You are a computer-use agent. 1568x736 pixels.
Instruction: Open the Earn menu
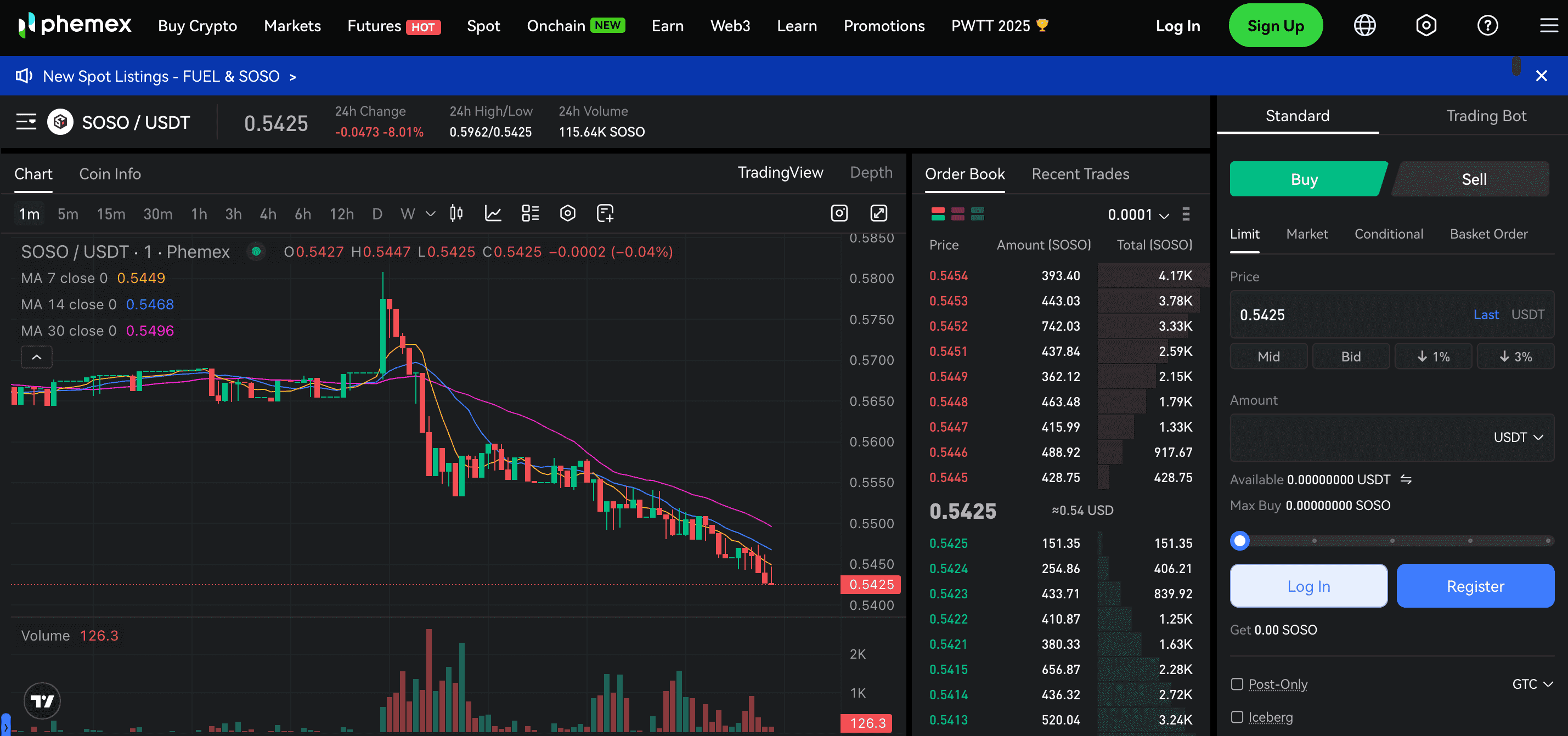pos(667,26)
